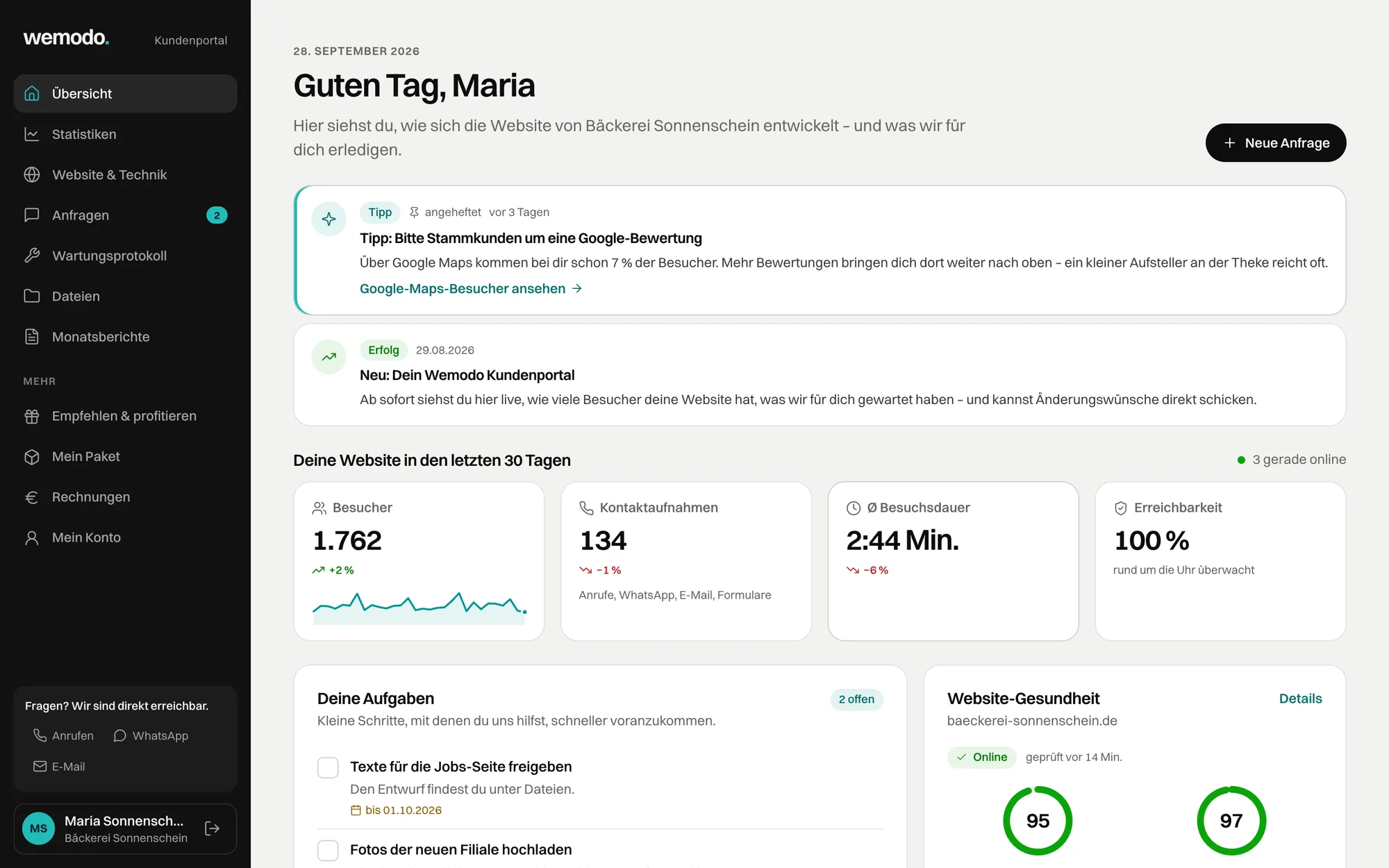Image resolution: width=1389 pixels, height=868 pixels.
Task: Click the Übersicht home icon
Action: pos(32,93)
